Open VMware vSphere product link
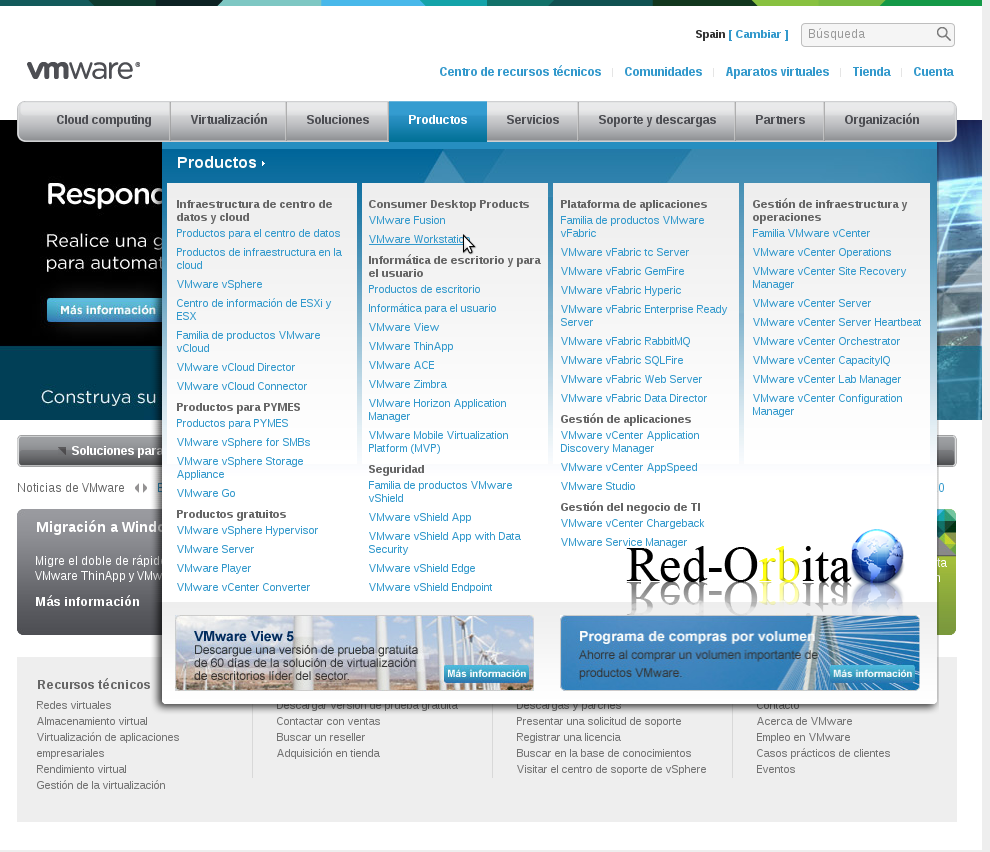 pos(219,284)
